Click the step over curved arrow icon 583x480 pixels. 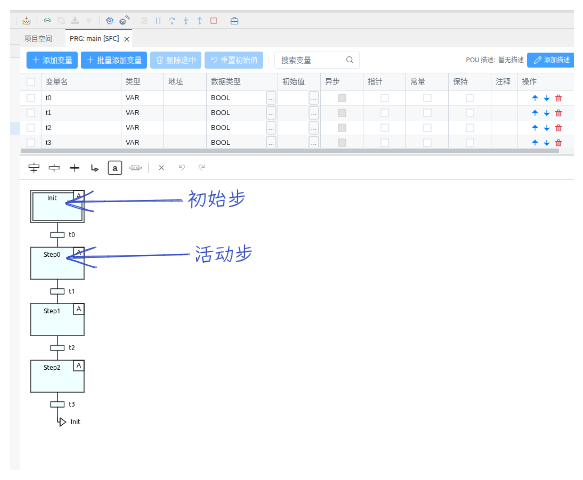coord(172,21)
